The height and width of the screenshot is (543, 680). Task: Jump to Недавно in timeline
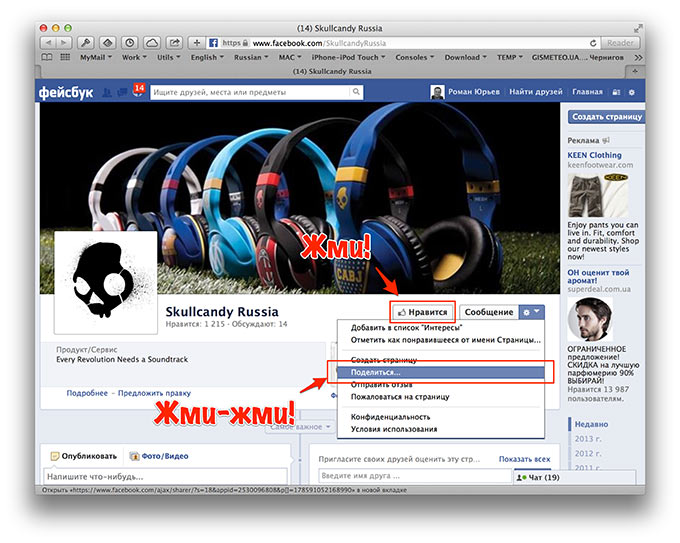(591, 424)
